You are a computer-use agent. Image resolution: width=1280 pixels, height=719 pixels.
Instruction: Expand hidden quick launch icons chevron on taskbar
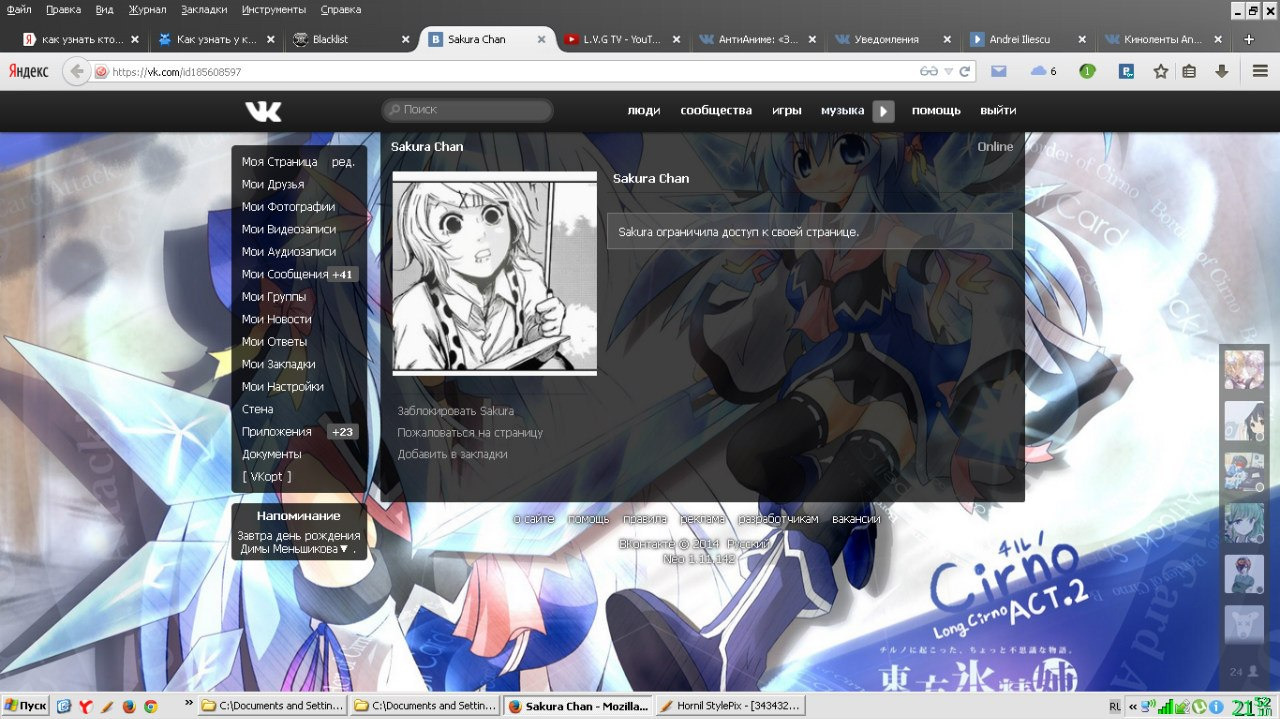[x=188, y=706]
